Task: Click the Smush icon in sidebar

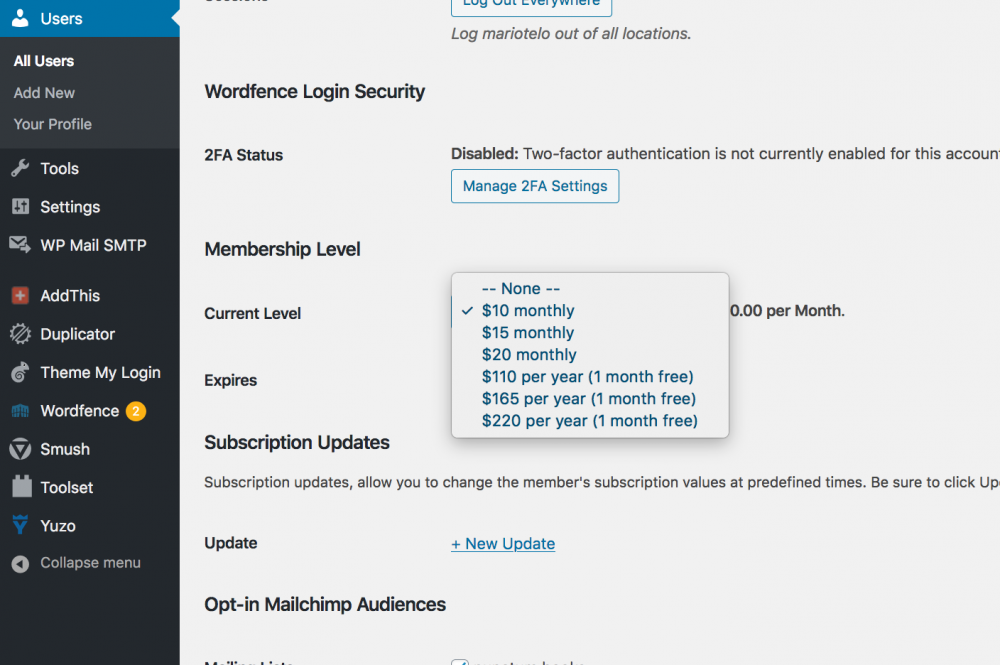Action: [x=20, y=449]
